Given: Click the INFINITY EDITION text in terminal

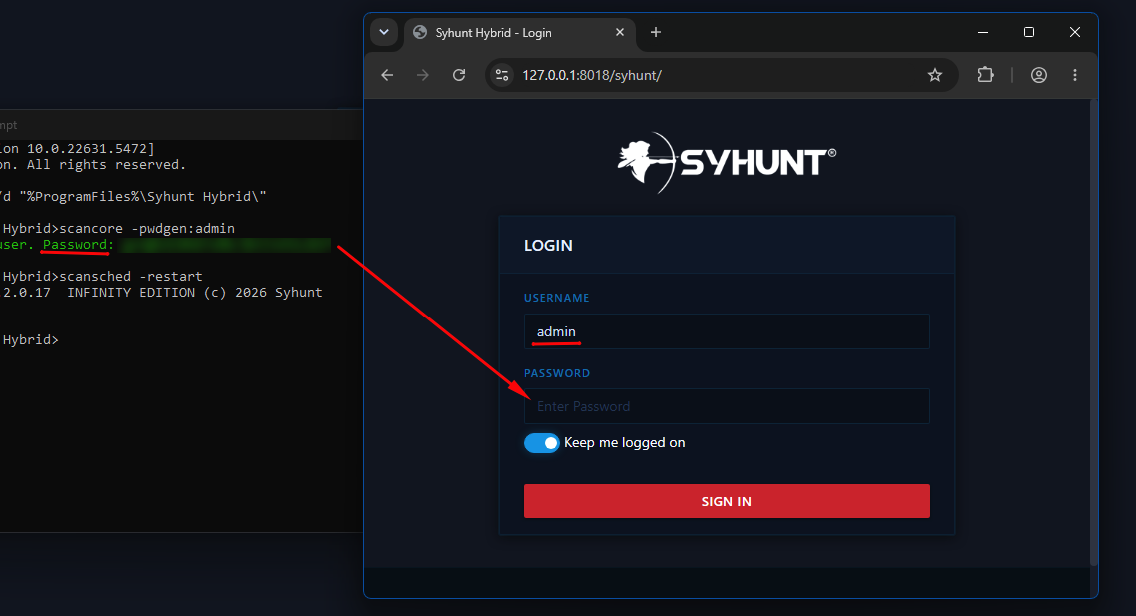Looking at the screenshot, I should pyautogui.click(x=131, y=293).
